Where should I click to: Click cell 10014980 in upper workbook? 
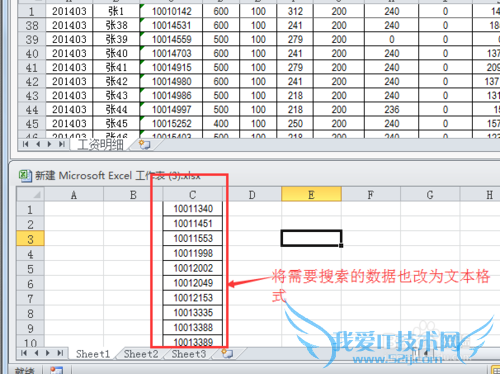pos(171,81)
